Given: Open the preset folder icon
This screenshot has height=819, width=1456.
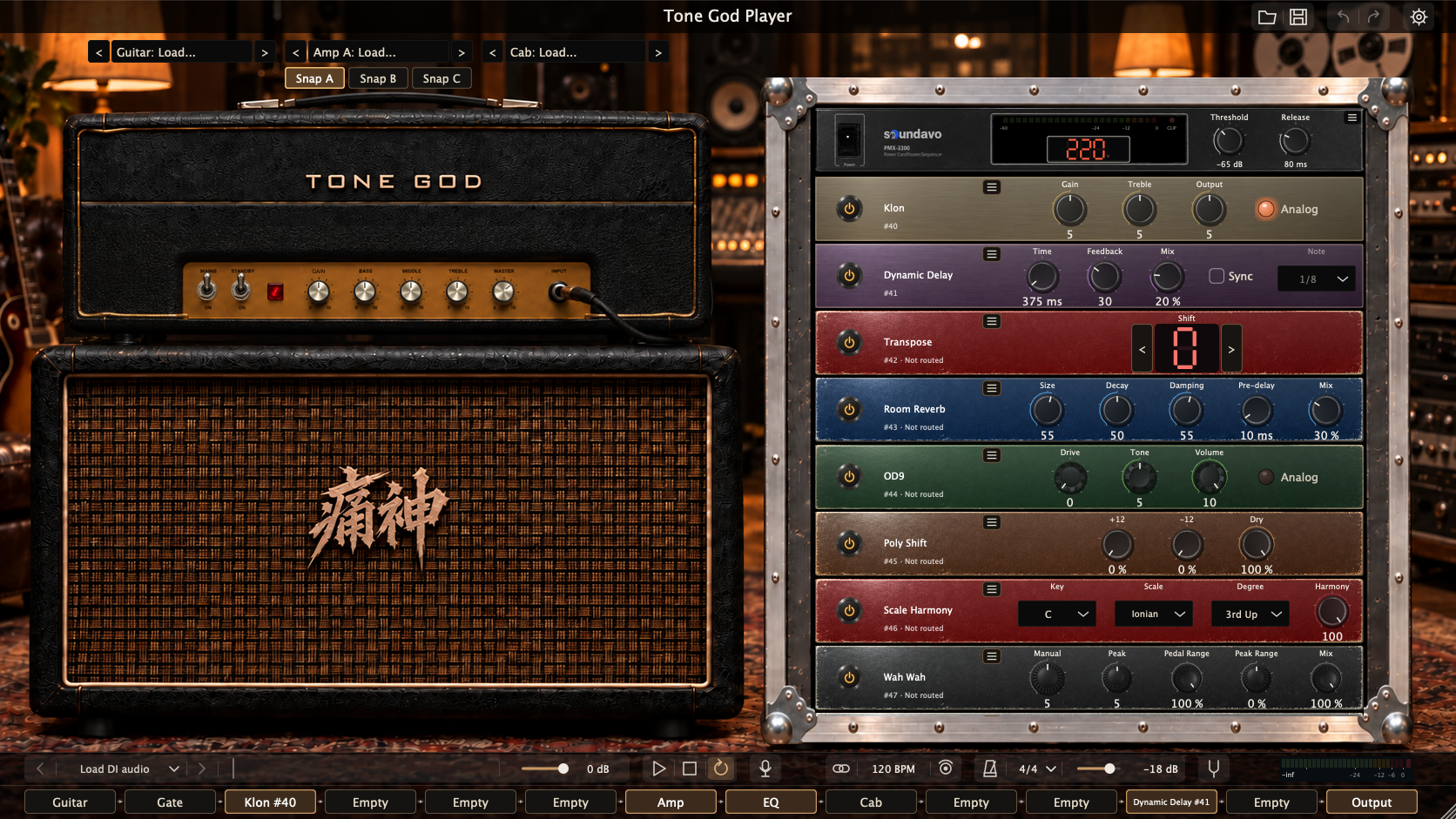Looking at the screenshot, I should pyautogui.click(x=1267, y=17).
